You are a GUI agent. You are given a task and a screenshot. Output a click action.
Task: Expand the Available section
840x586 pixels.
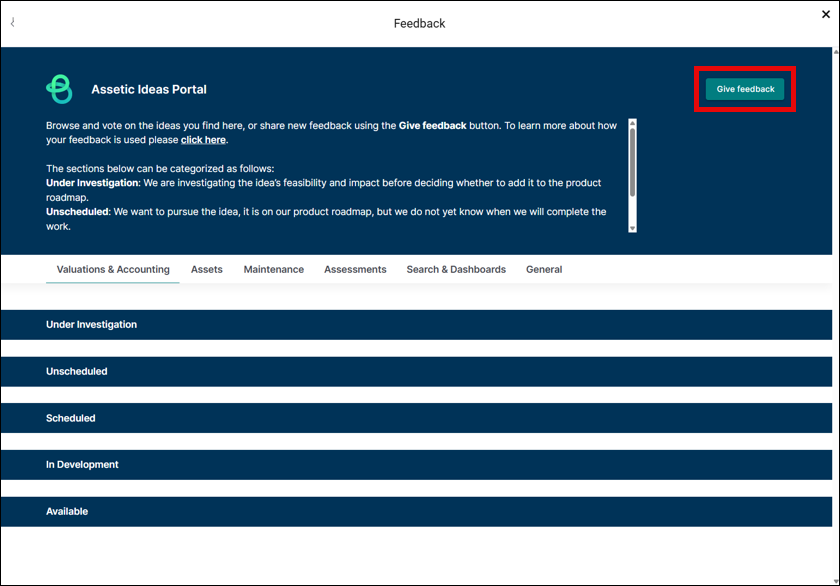(416, 512)
